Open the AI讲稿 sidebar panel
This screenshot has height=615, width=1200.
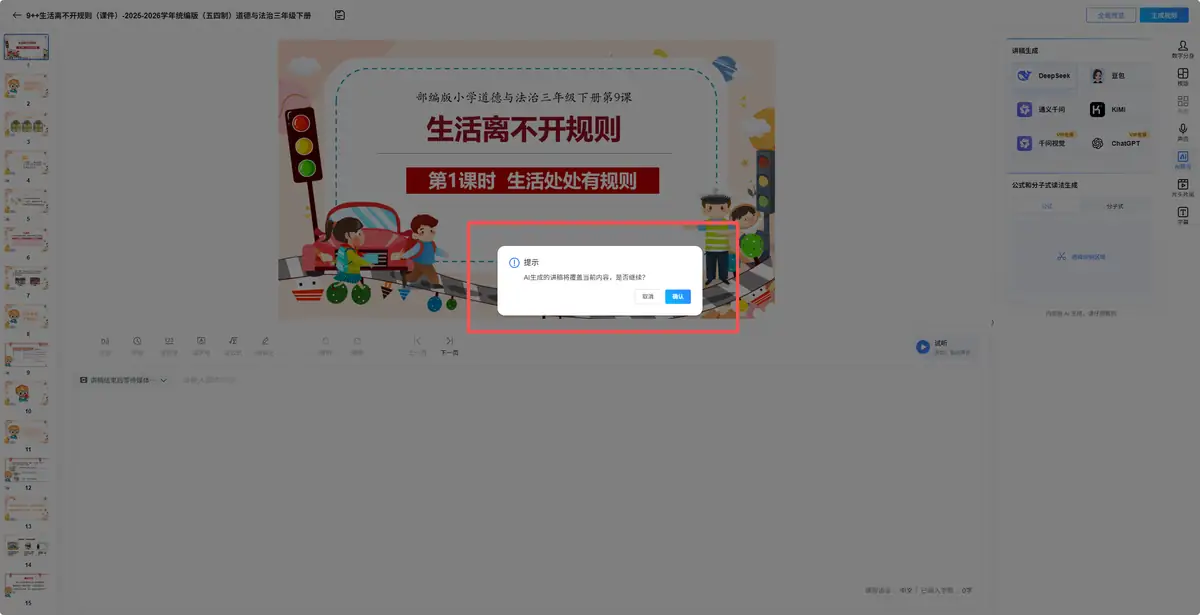coord(1183,160)
